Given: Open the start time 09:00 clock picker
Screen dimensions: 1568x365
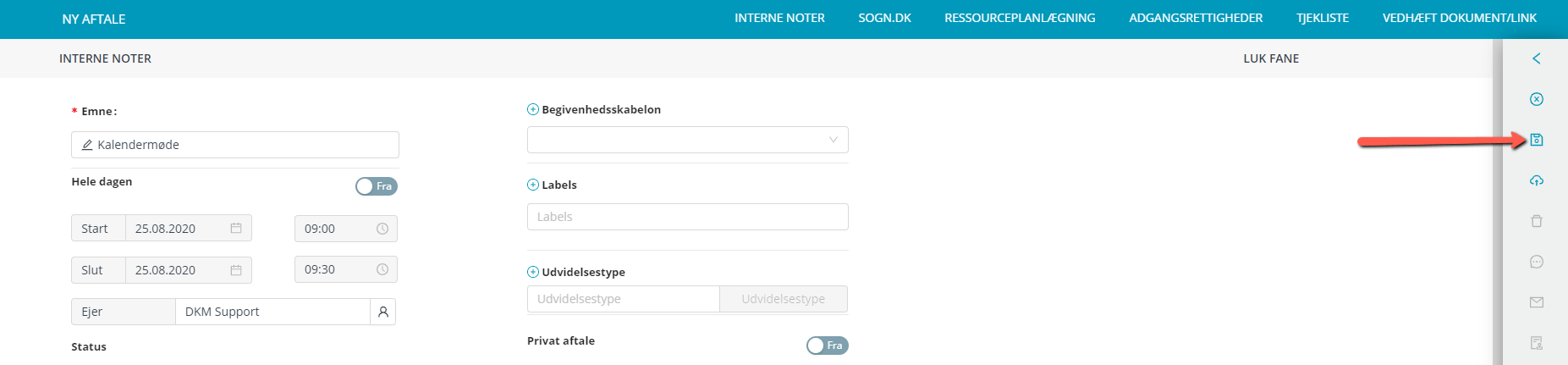Looking at the screenshot, I should 382,229.
